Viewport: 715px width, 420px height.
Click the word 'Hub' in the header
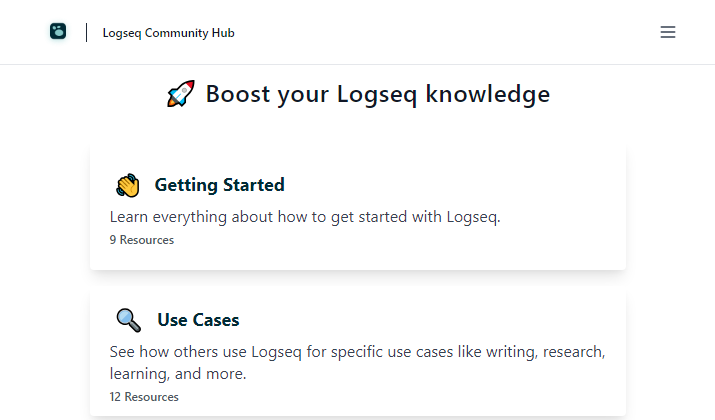[223, 33]
